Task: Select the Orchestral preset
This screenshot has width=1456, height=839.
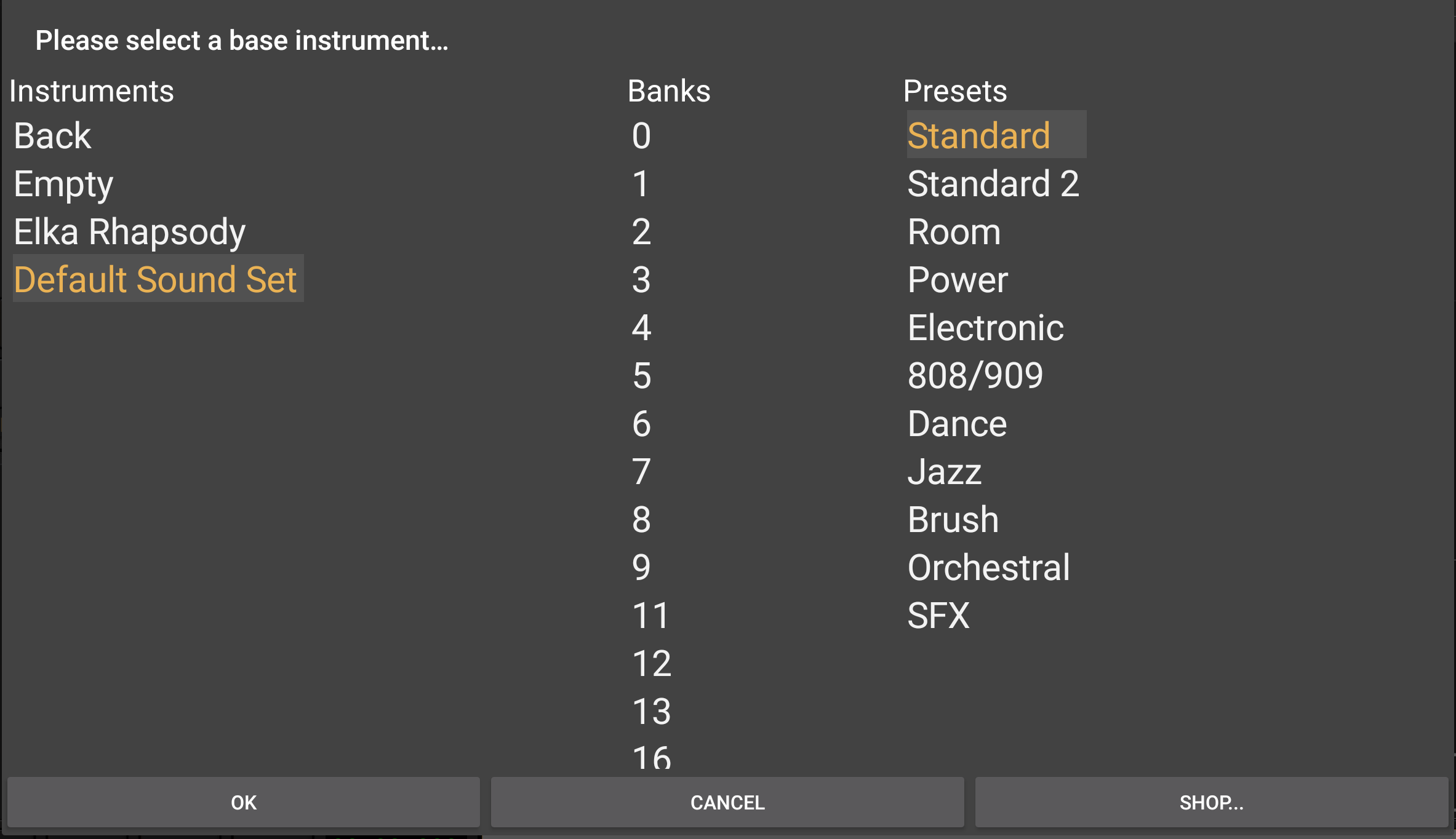Action: coord(988,568)
